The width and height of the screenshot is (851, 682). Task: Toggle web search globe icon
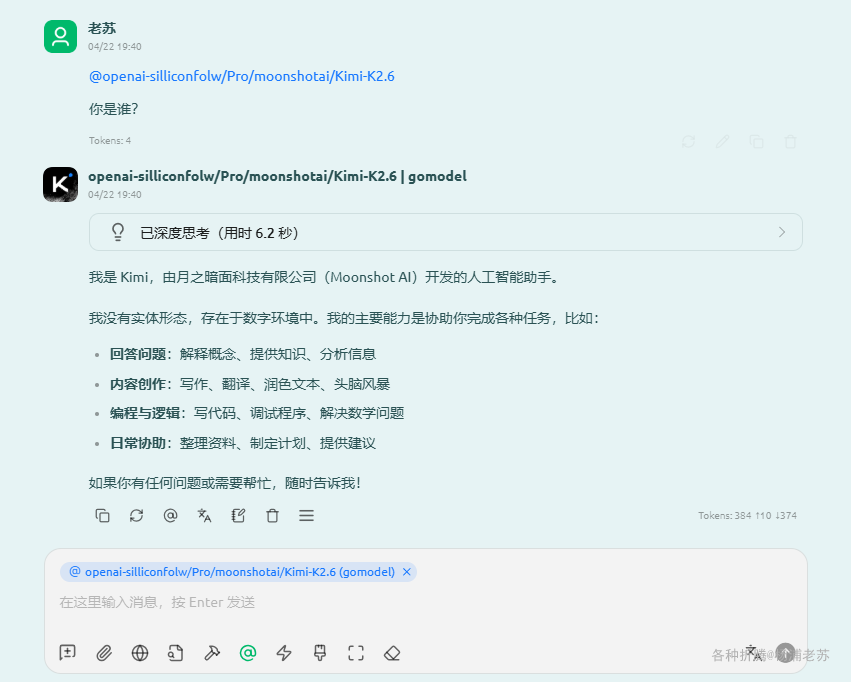[140, 653]
